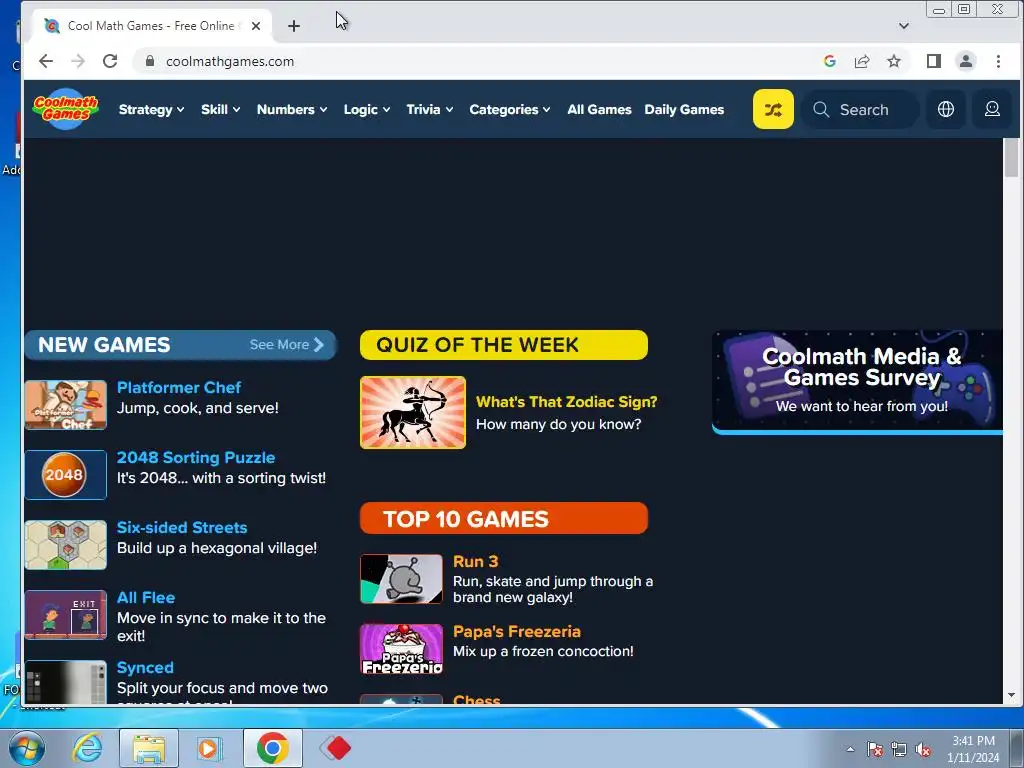
Task: Expand the Categories menu
Action: [509, 110]
